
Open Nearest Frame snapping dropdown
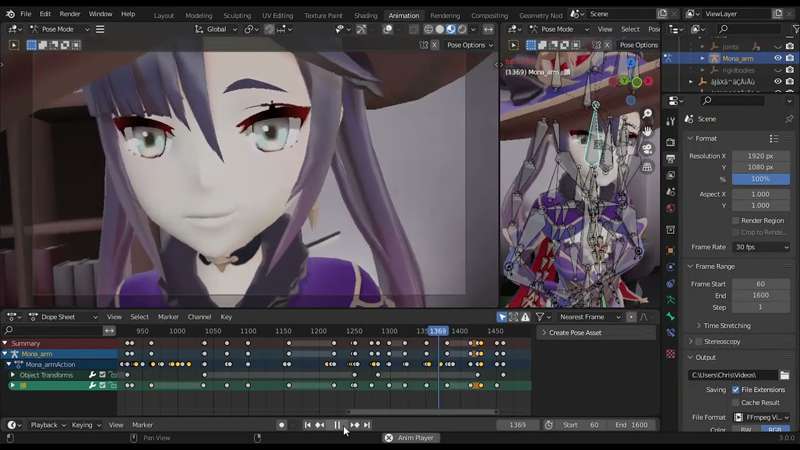(x=590, y=317)
